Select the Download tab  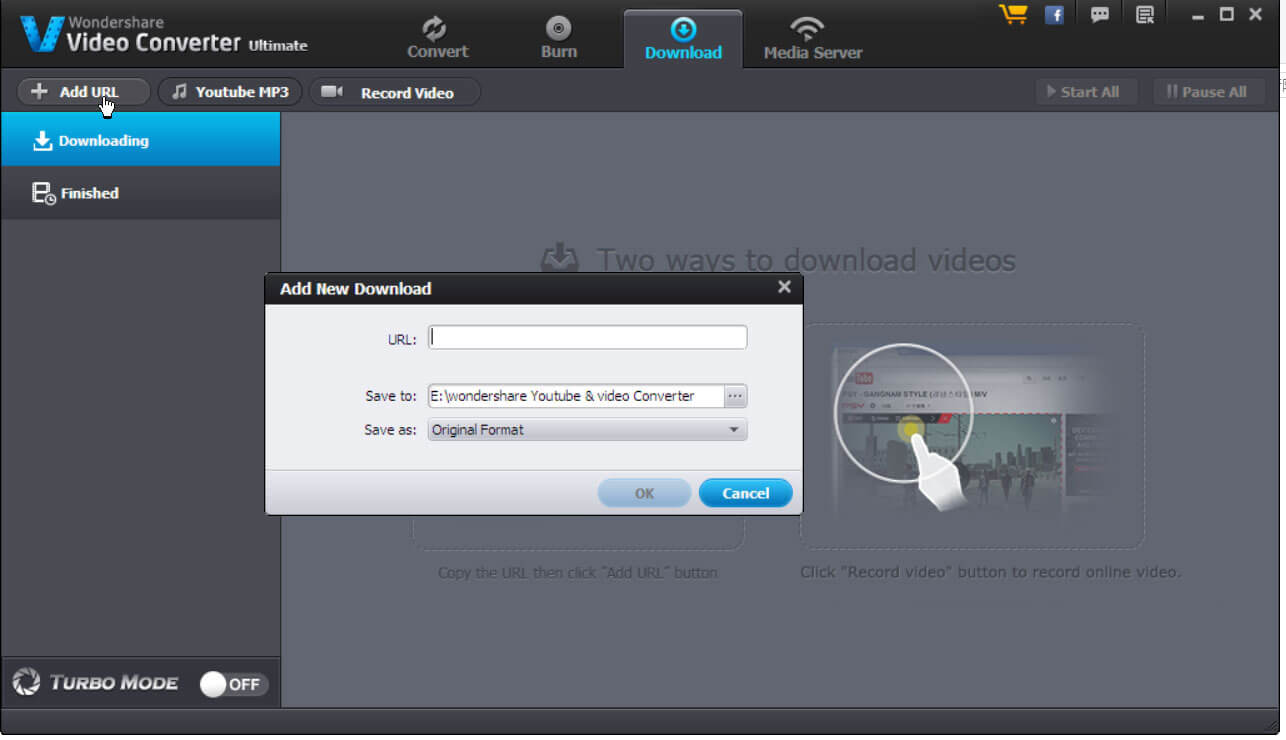pos(683,39)
